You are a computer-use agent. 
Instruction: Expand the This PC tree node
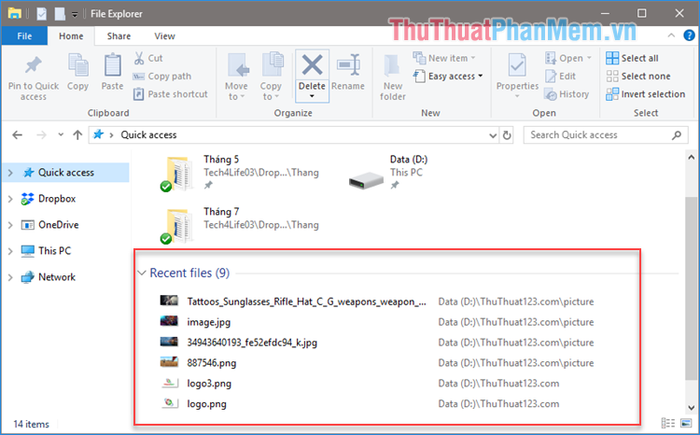10,251
